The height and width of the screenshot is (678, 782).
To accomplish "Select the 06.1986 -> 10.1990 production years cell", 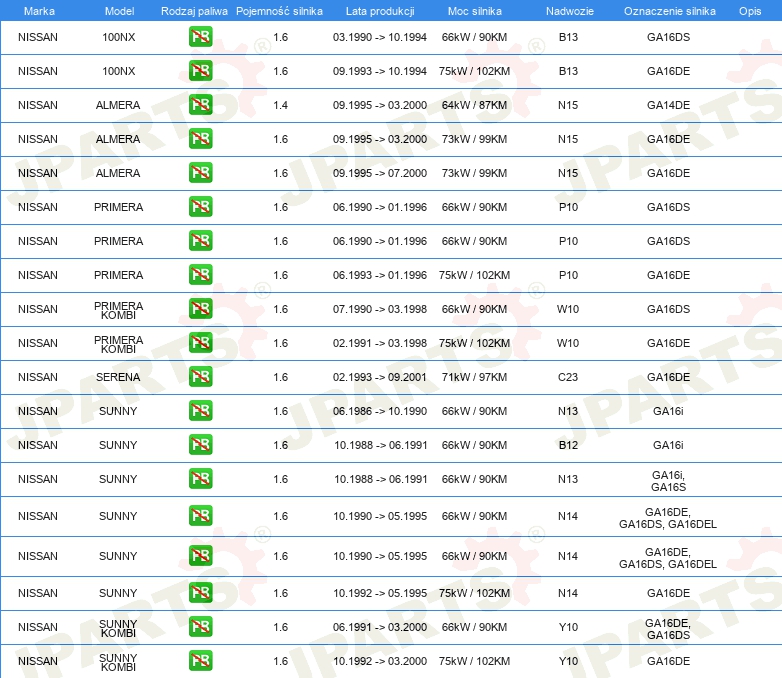I will click(x=380, y=411).
